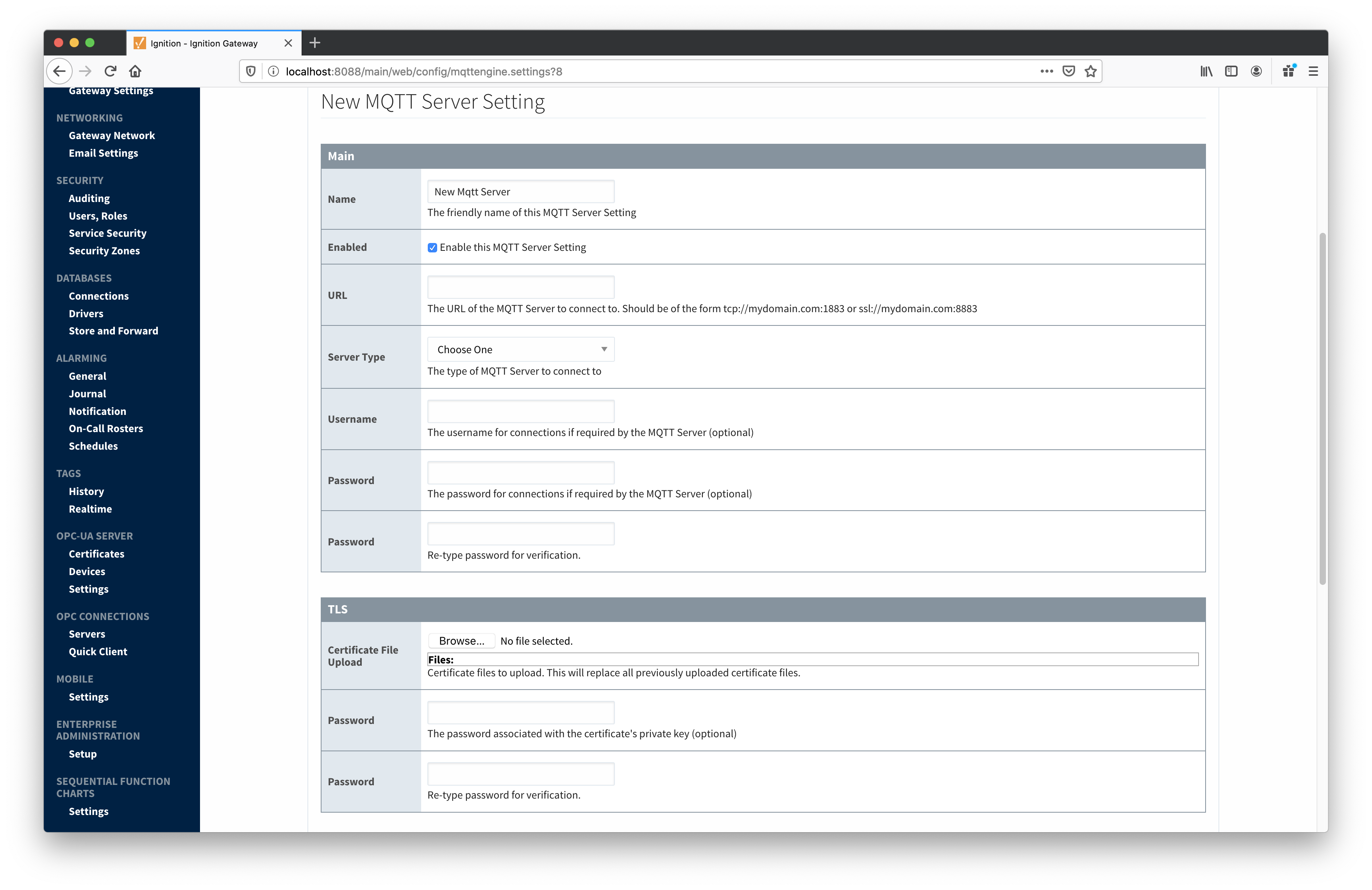Open Users, Roles in the sidebar
The image size is (1372, 890).
pyautogui.click(x=98, y=216)
